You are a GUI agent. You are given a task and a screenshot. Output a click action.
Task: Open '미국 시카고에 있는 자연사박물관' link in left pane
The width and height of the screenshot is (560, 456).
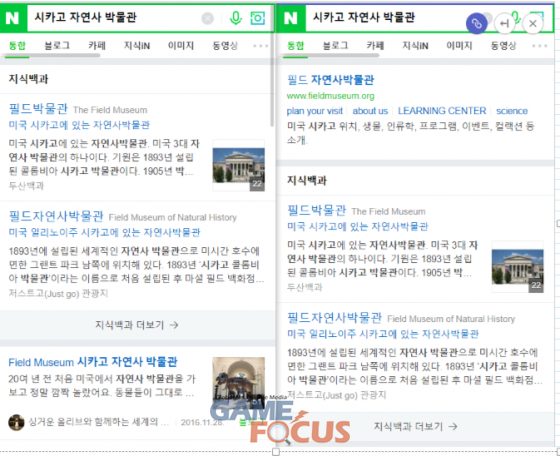point(79,125)
